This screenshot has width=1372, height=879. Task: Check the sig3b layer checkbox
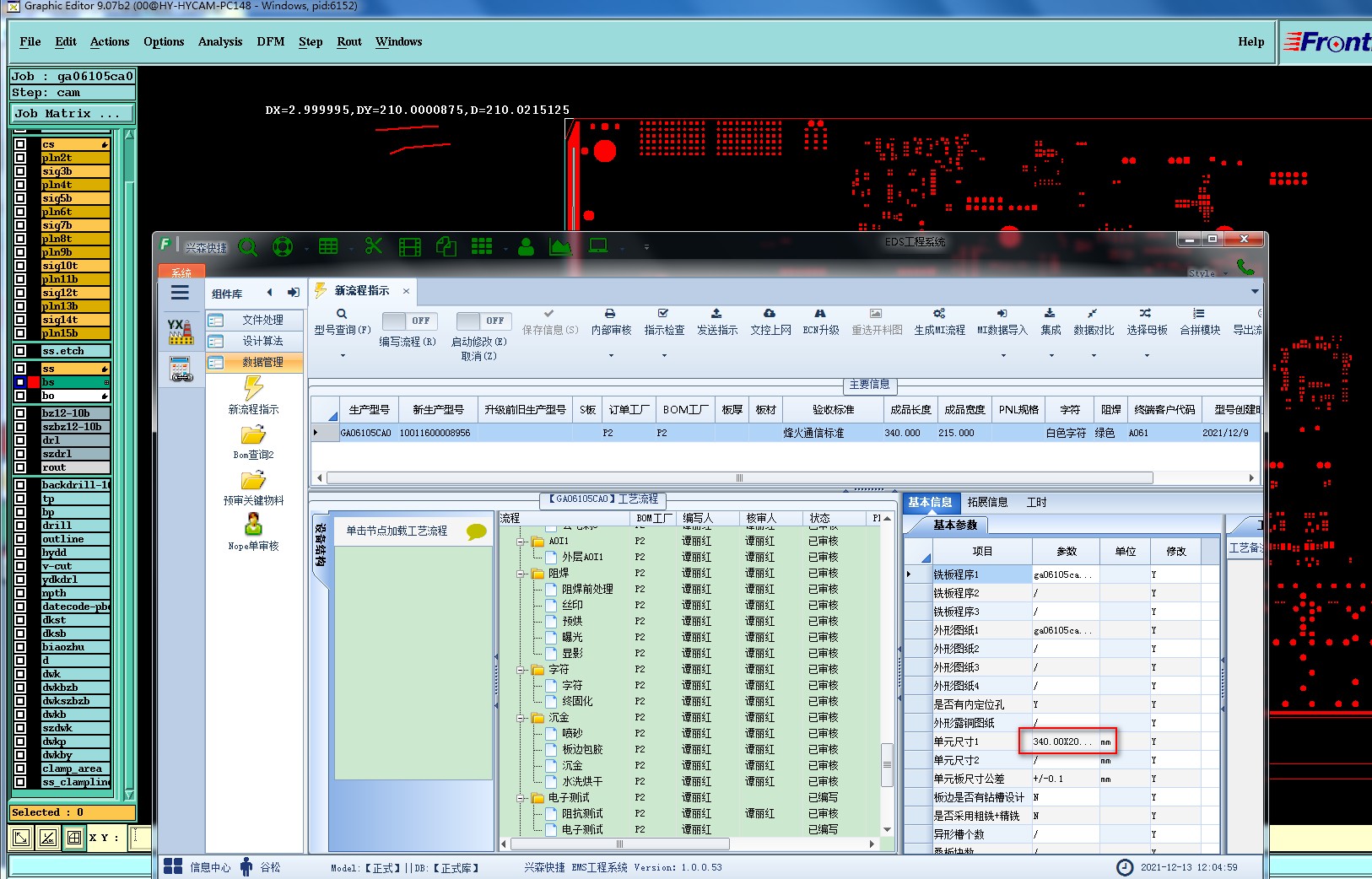point(20,171)
